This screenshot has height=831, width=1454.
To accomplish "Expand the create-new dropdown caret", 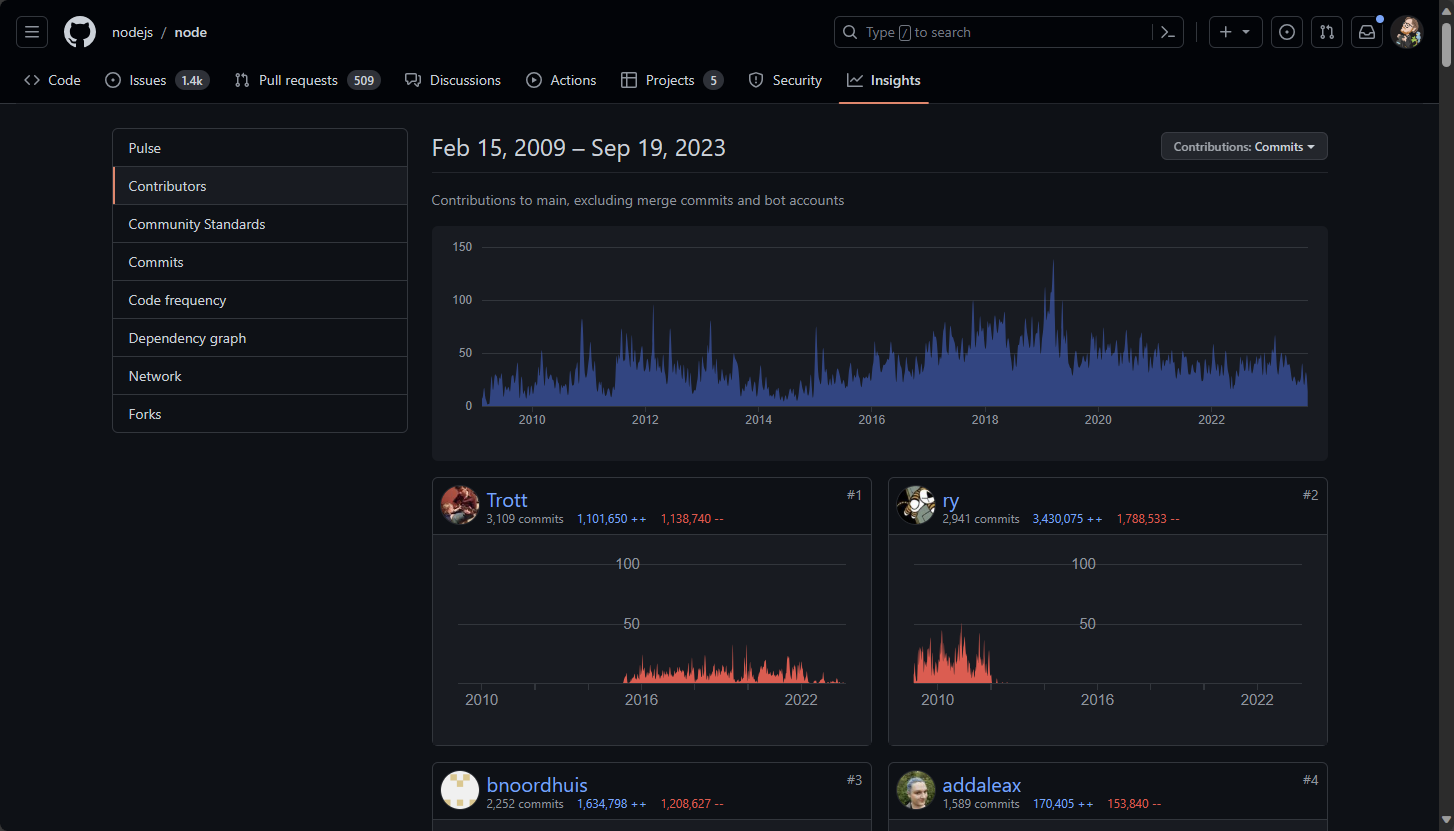I will pos(1246,32).
